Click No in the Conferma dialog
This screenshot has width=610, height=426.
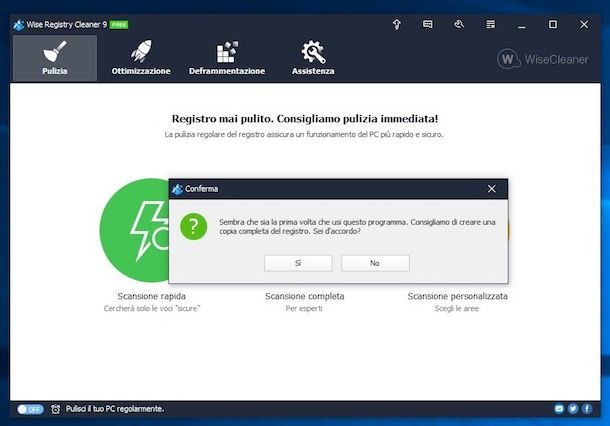pos(375,263)
